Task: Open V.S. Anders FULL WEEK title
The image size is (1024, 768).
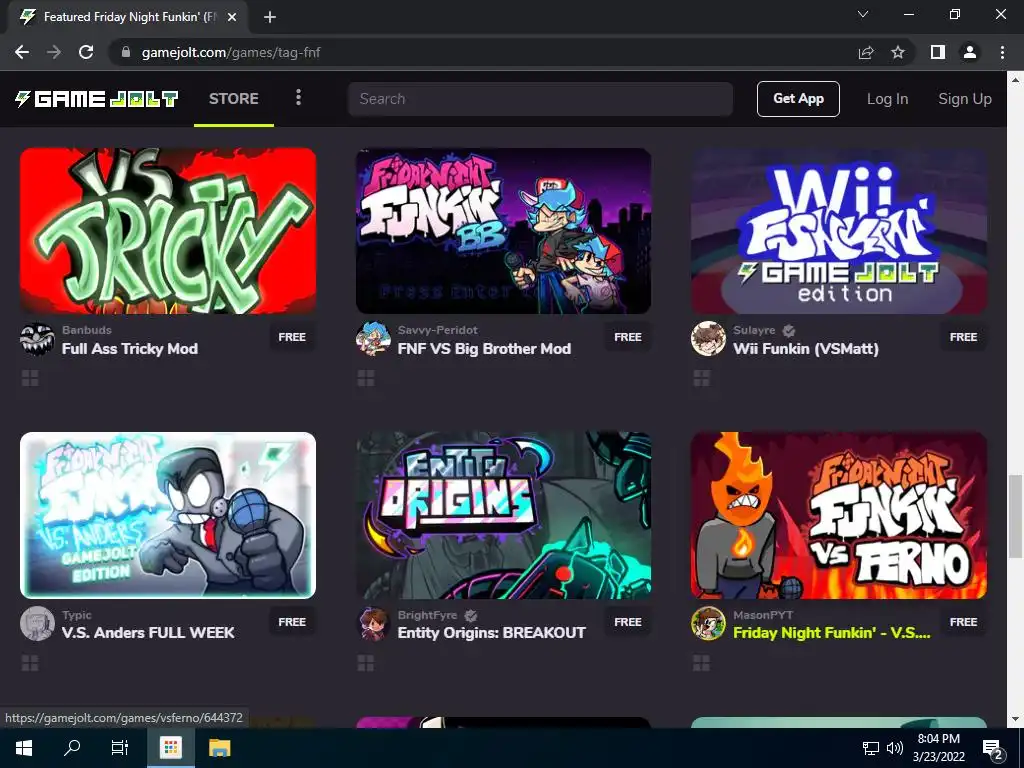Action: (148, 633)
